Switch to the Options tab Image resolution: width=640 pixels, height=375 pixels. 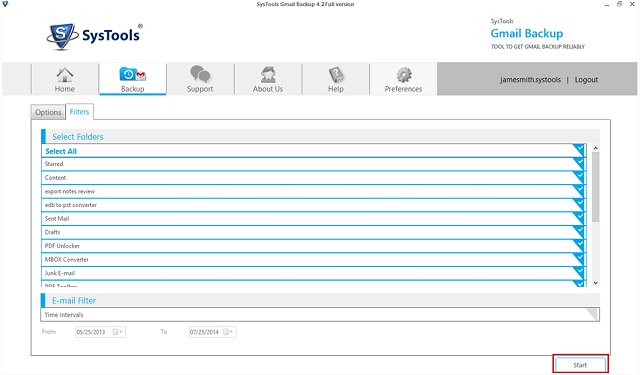(x=48, y=112)
